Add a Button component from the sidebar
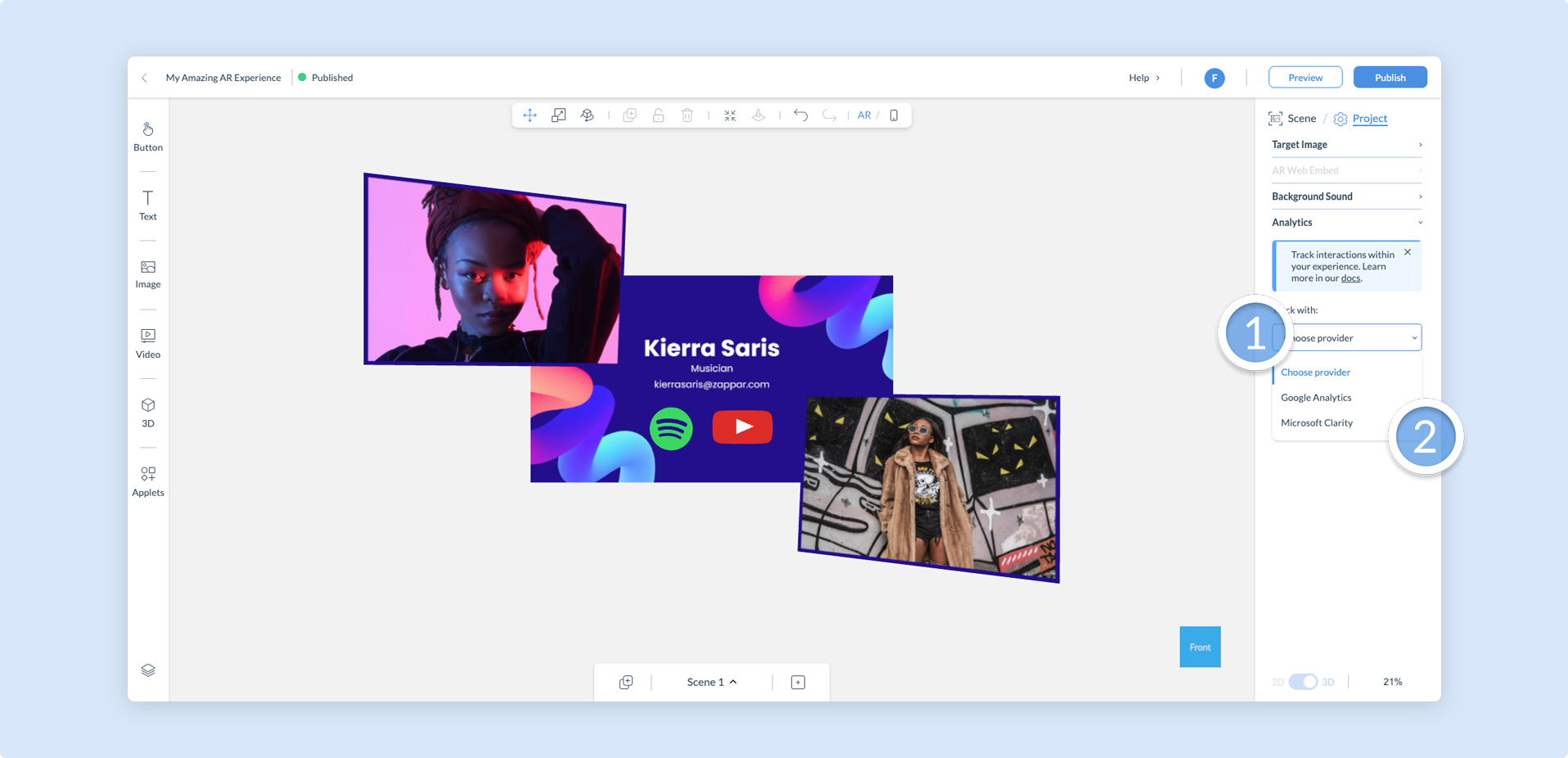 pos(148,137)
